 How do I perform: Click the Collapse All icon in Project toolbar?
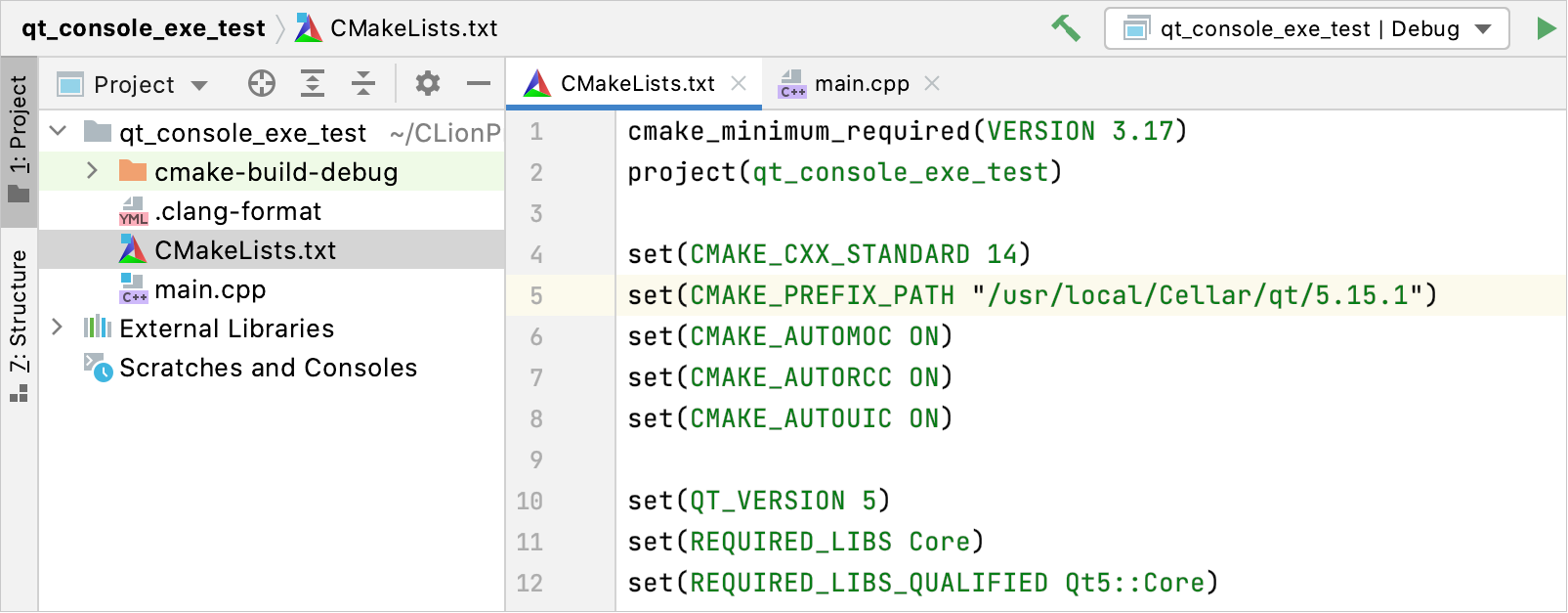363,84
